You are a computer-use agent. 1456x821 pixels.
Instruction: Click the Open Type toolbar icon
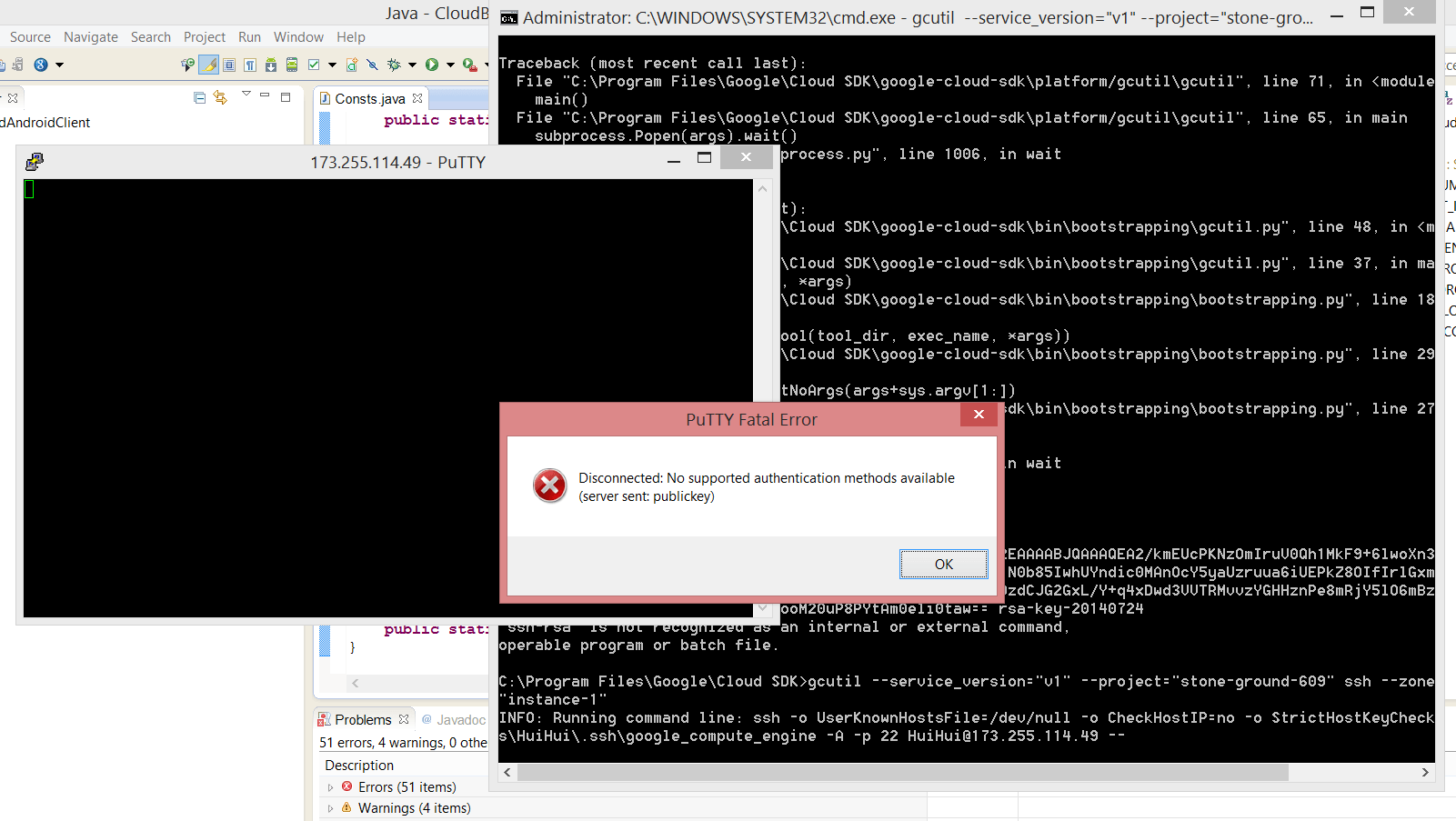coord(187,65)
